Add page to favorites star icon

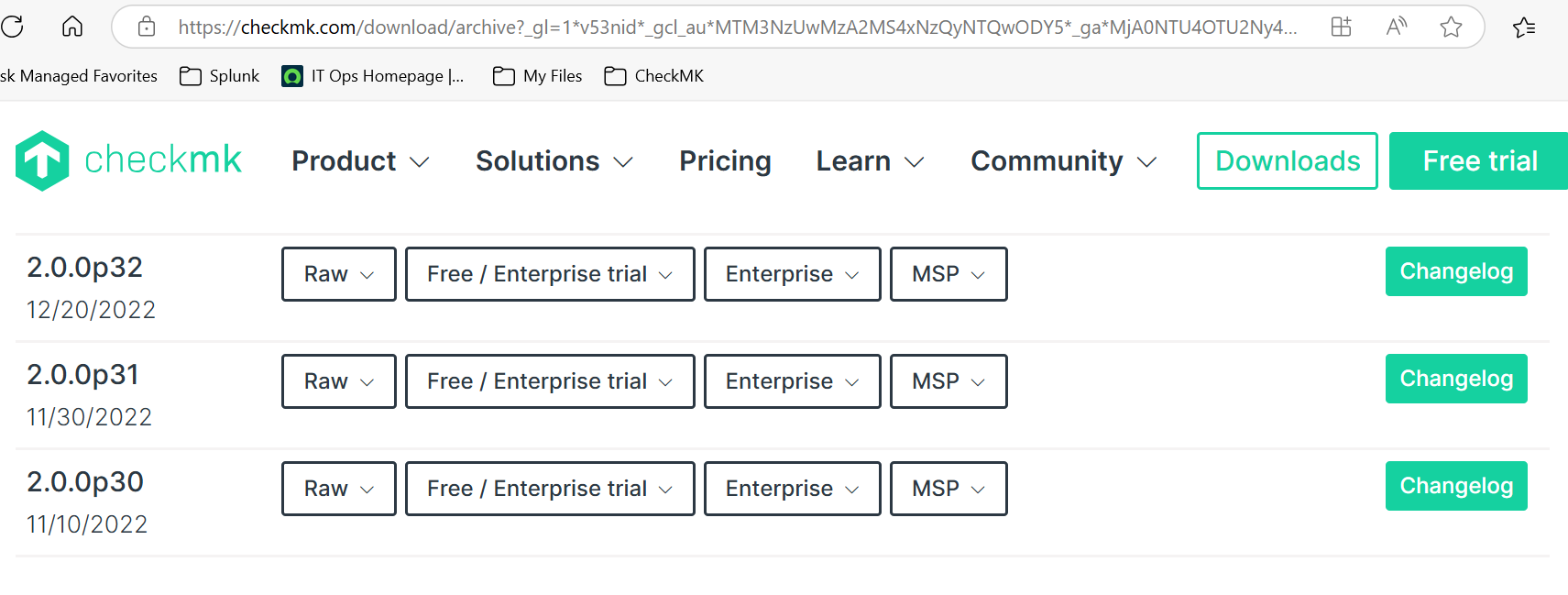click(x=1451, y=28)
